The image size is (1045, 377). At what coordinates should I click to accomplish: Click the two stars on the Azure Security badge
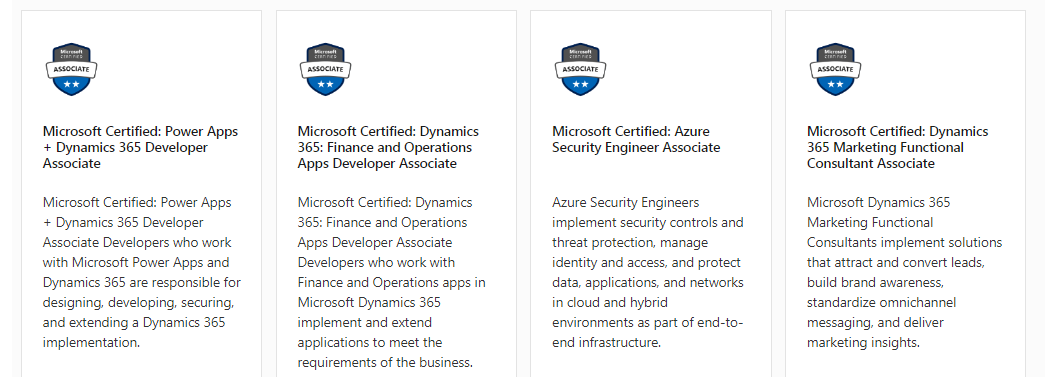(x=580, y=85)
